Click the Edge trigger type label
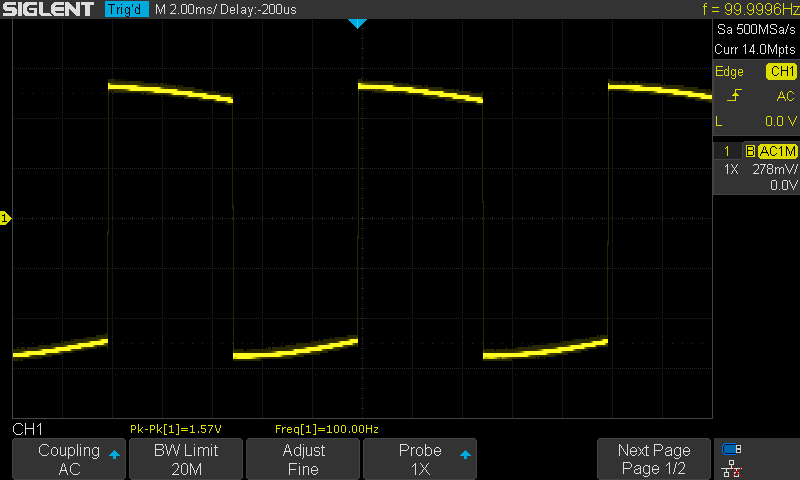The width and height of the screenshot is (800, 480). click(729, 72)
